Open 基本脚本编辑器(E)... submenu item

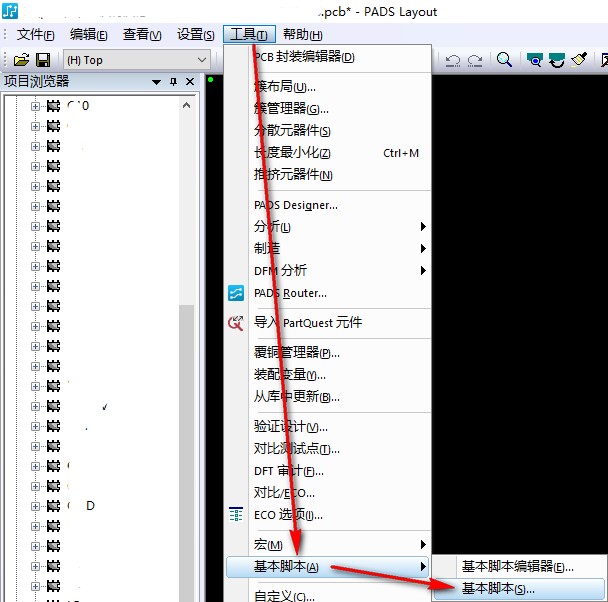coord(520,567)
